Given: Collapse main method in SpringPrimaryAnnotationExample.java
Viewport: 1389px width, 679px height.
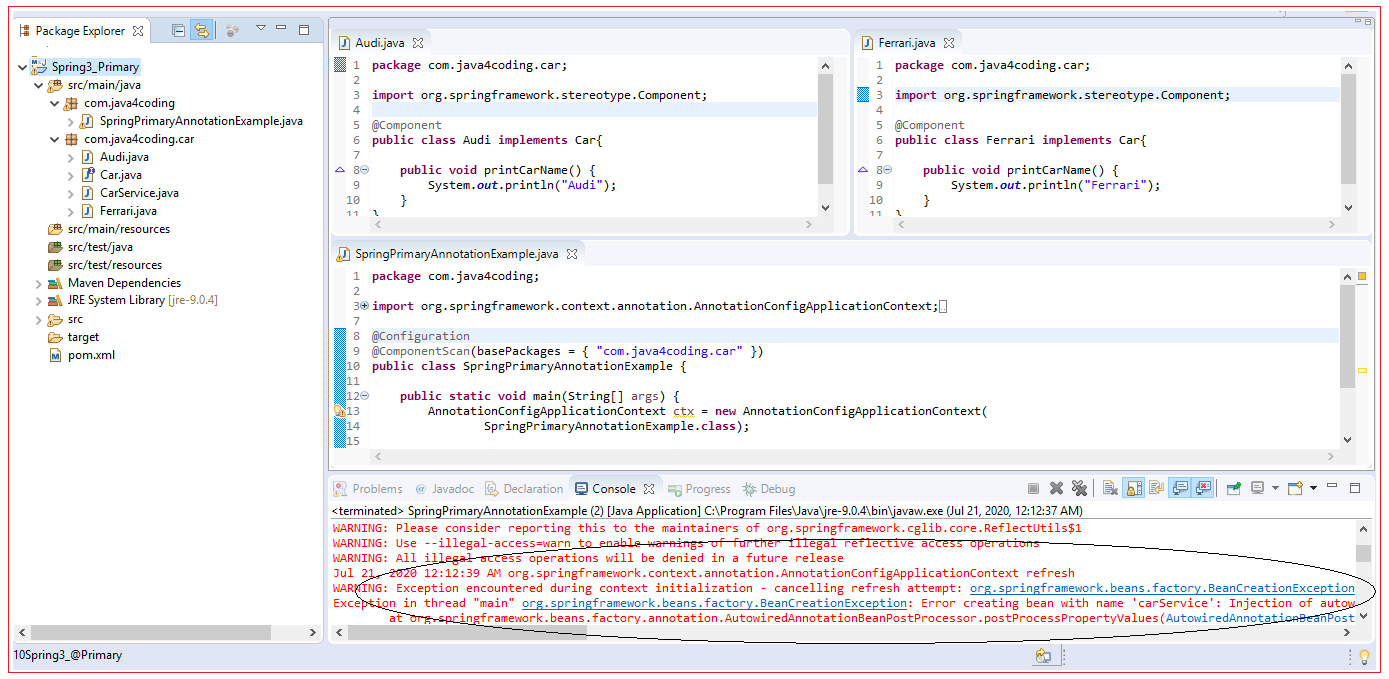Looking at the screenshot, I should pos(364,396).
